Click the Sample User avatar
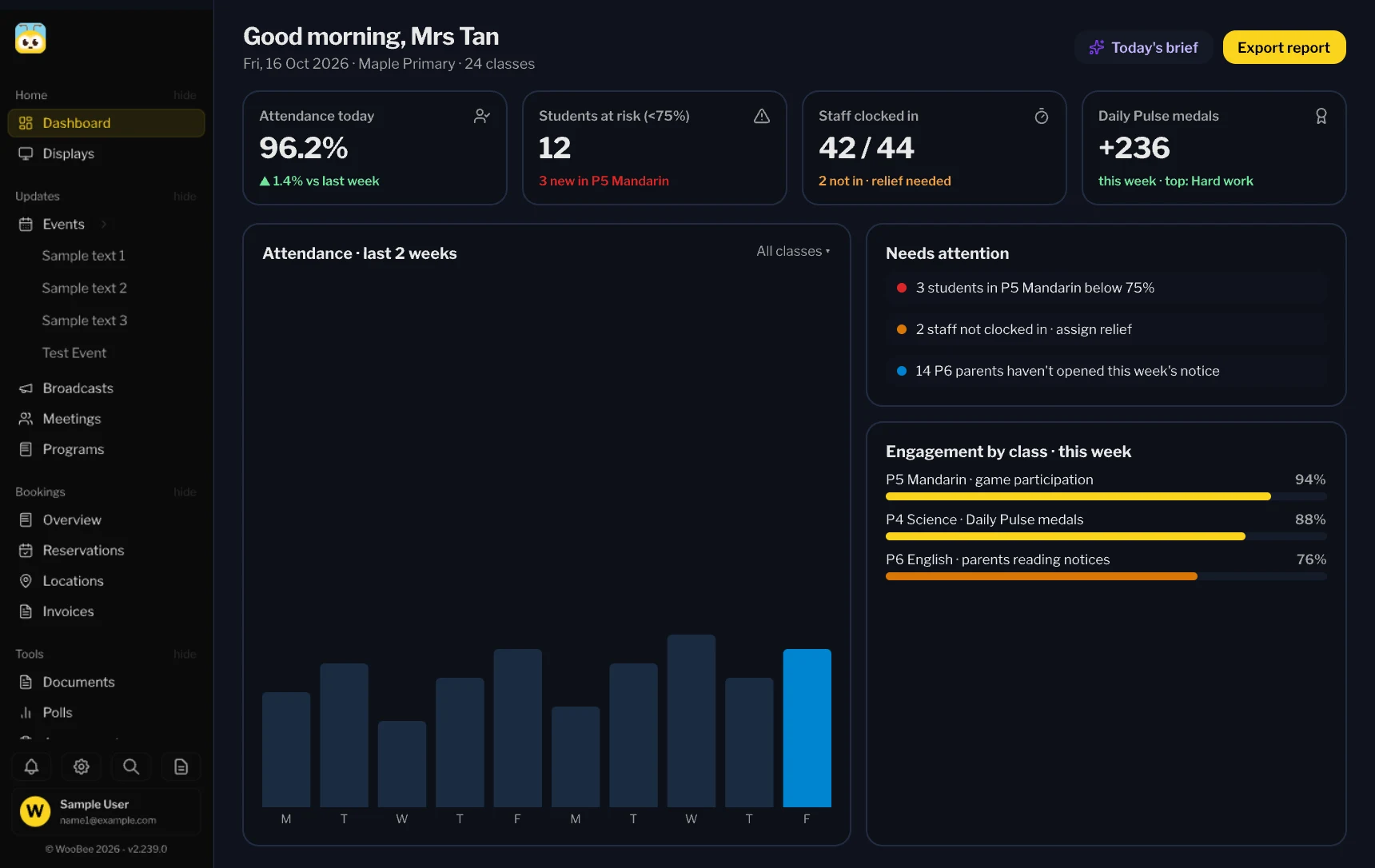This screenshot has width=1375, height=868. click(x=35, y=811)
